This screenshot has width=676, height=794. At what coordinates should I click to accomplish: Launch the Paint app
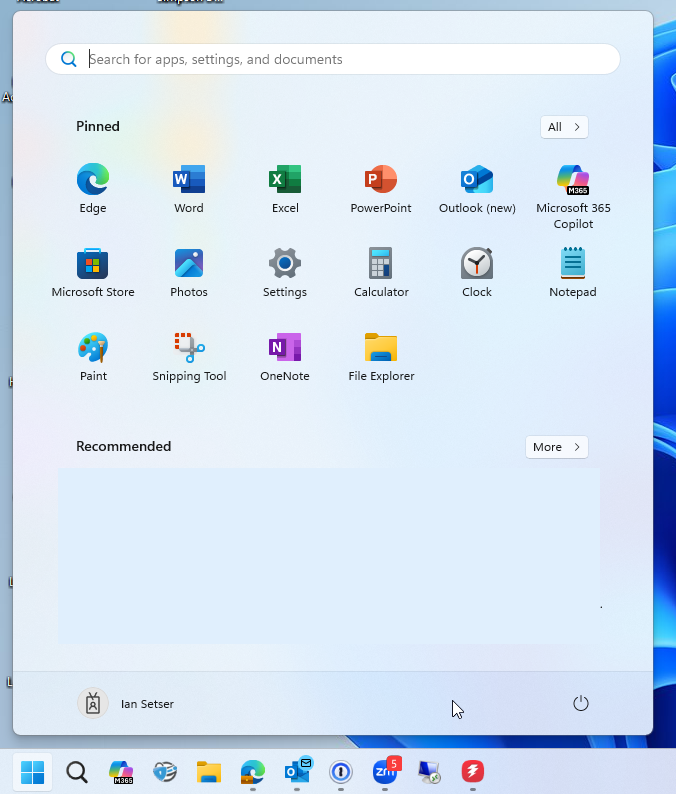(93, 356)
